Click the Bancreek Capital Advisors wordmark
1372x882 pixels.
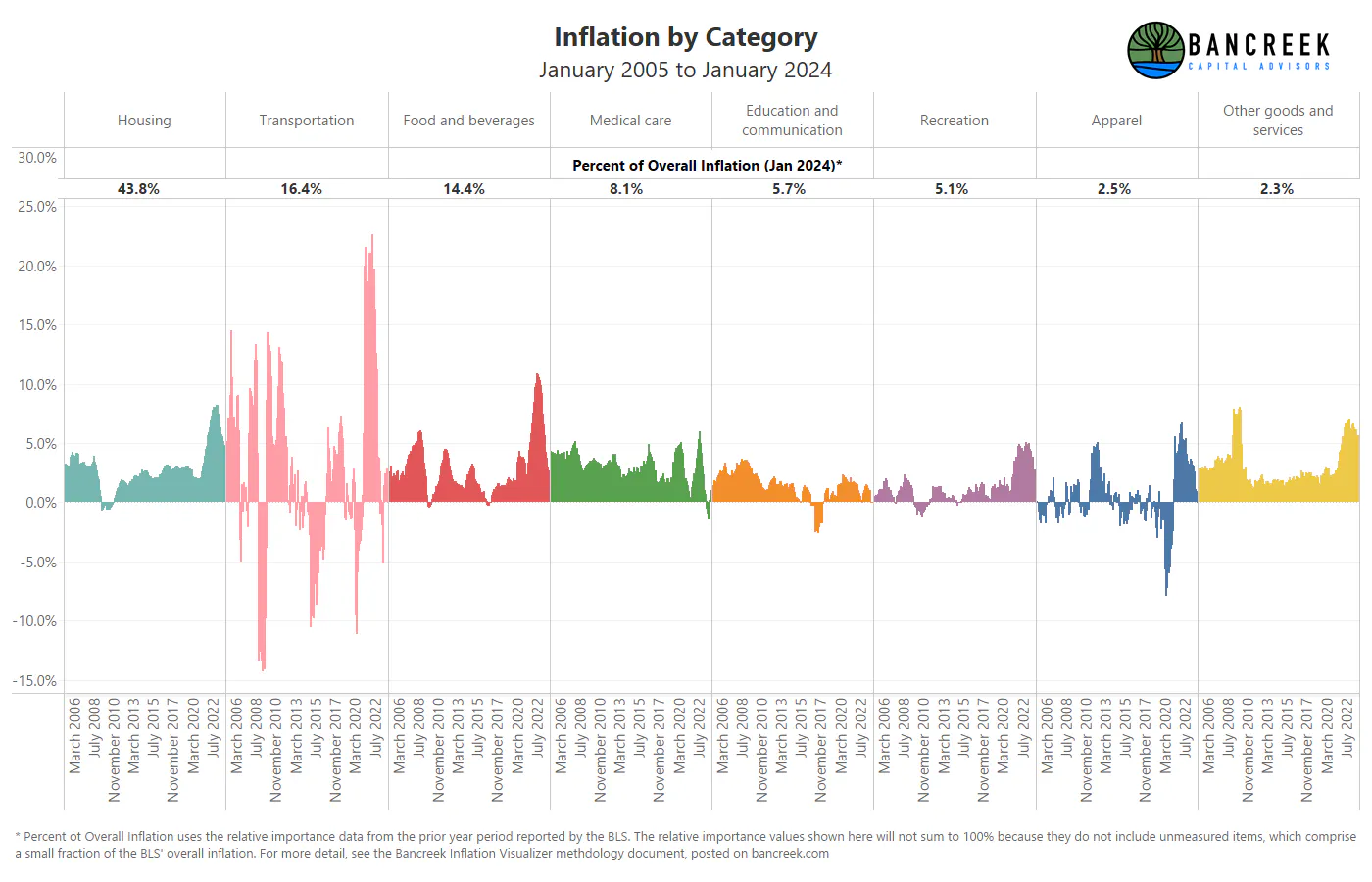(1259, 51)
